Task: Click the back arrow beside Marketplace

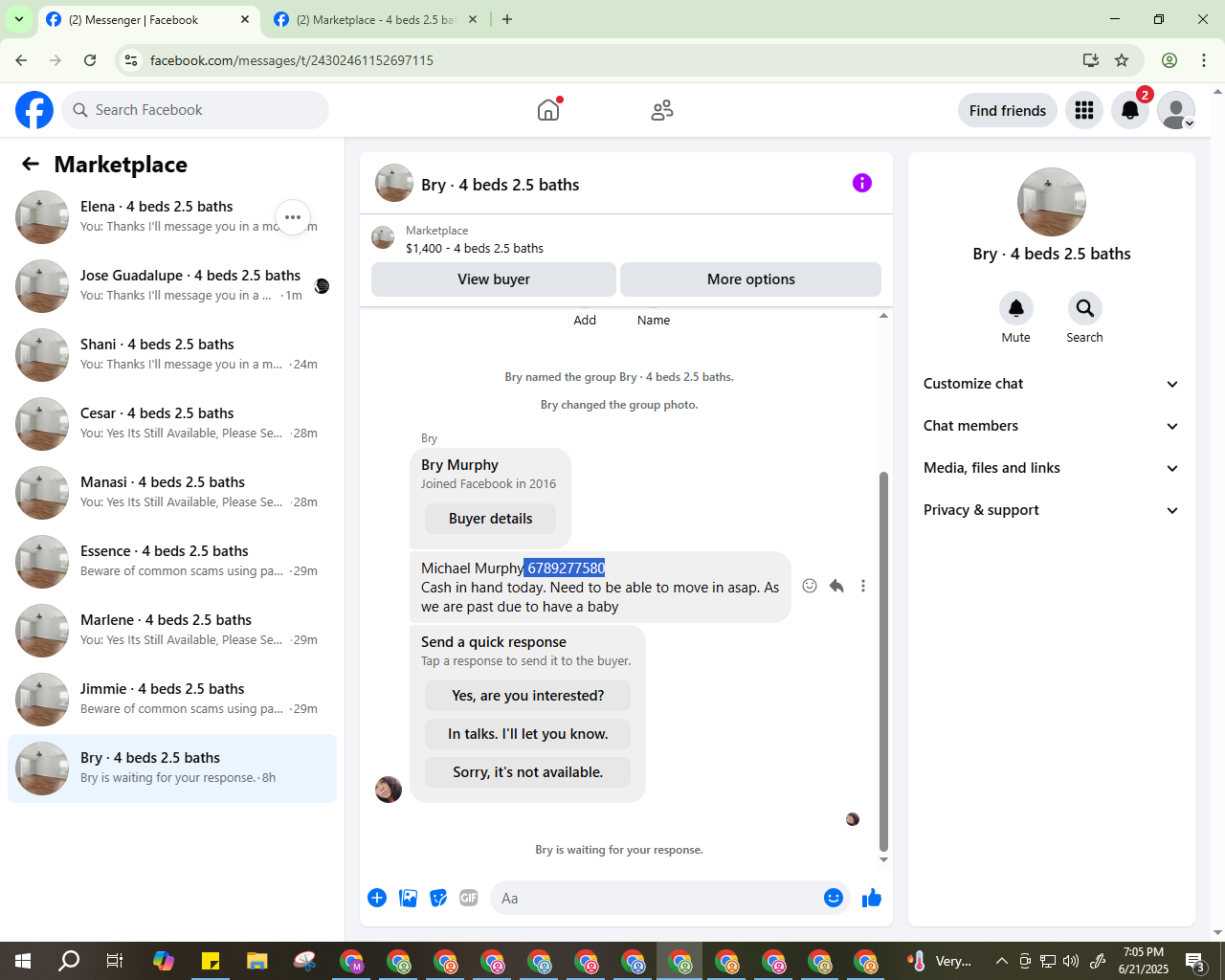Action: coord(31,164)
